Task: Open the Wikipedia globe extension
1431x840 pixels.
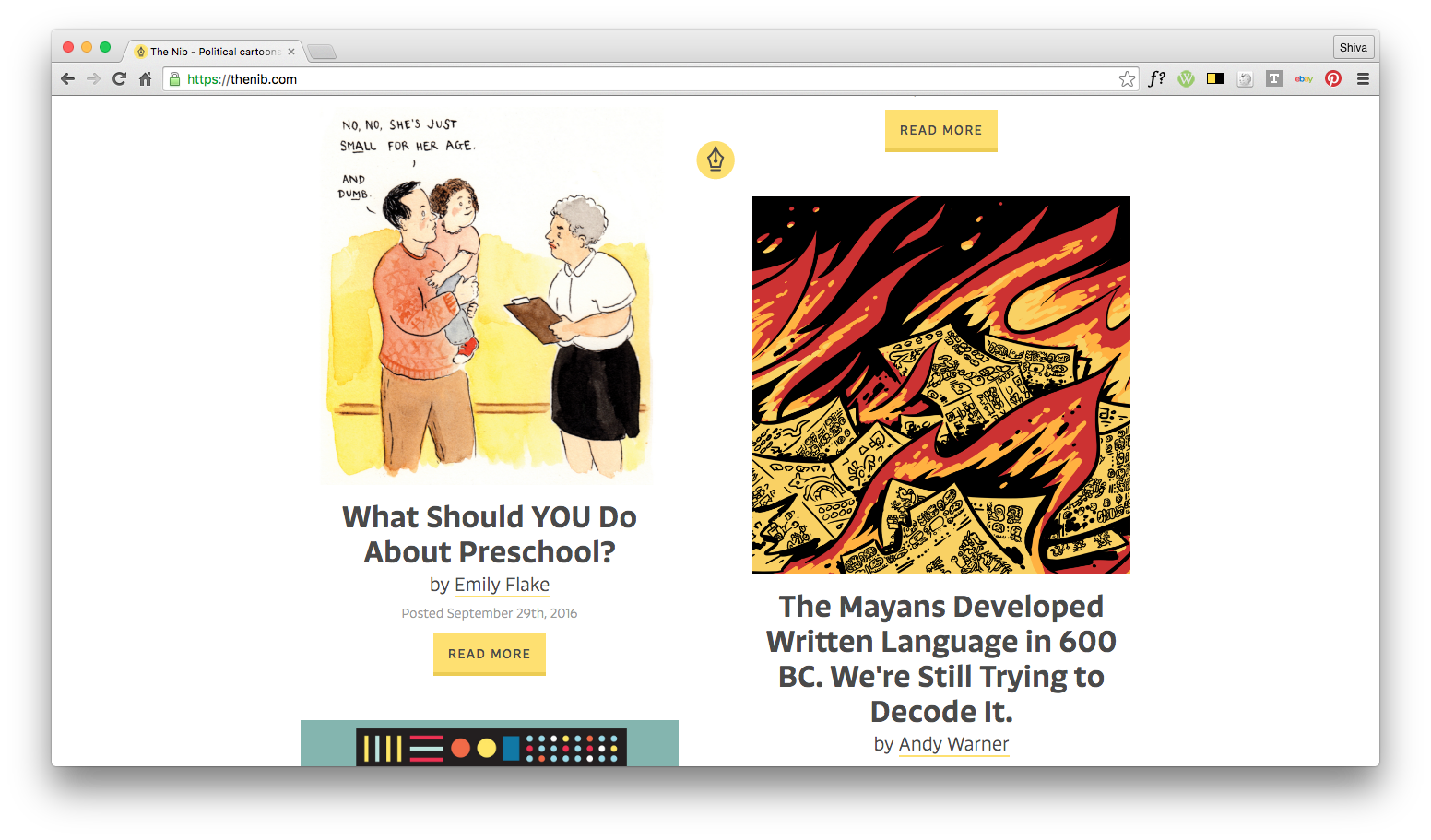Action: pyautogui.click(x=1245, y=79)
